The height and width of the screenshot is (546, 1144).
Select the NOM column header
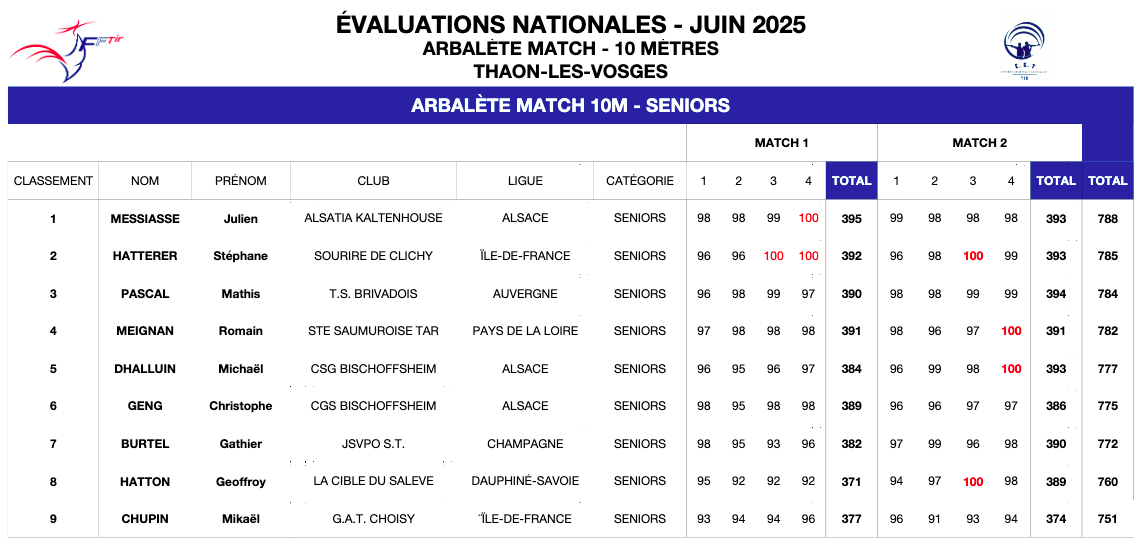[x=144, y=180]
